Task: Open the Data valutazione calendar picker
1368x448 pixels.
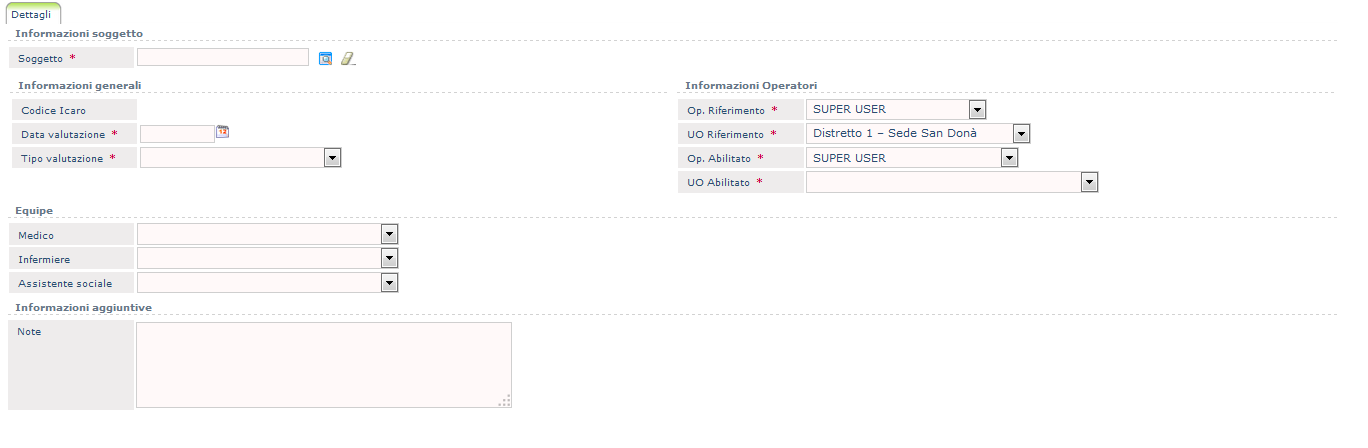Action: pyautogui.click(x=223, y=132)
